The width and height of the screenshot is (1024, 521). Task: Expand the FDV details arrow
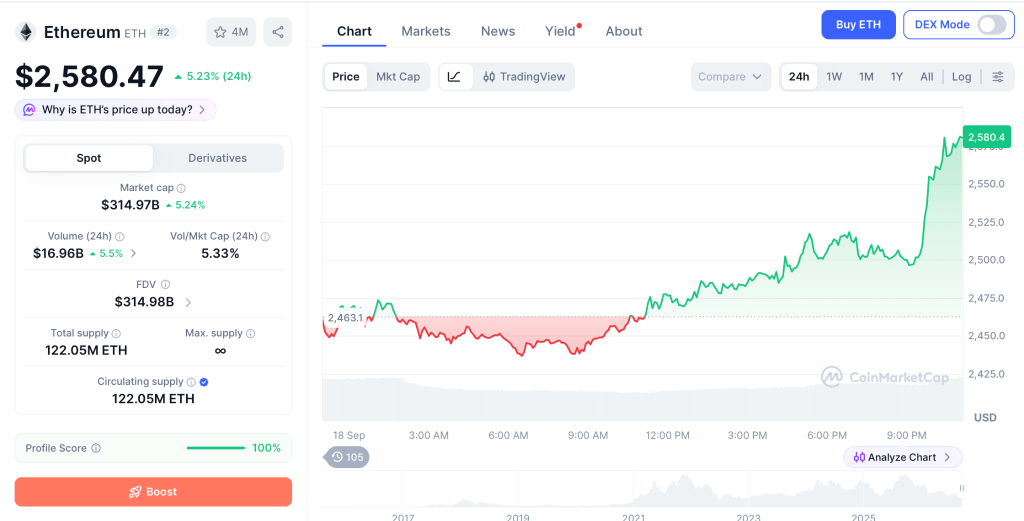click(188, 302)
